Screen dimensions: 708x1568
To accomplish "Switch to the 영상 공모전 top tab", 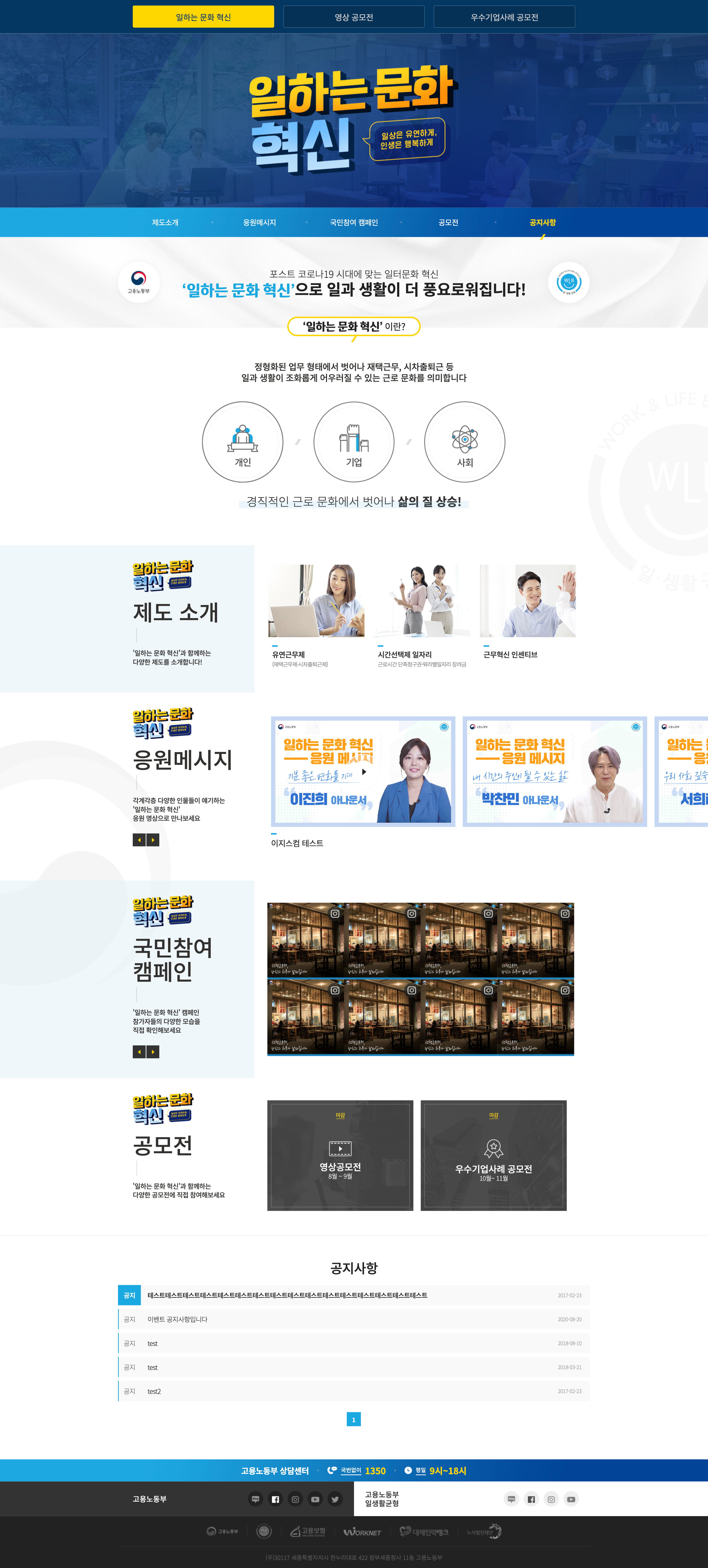I will 354,17.
